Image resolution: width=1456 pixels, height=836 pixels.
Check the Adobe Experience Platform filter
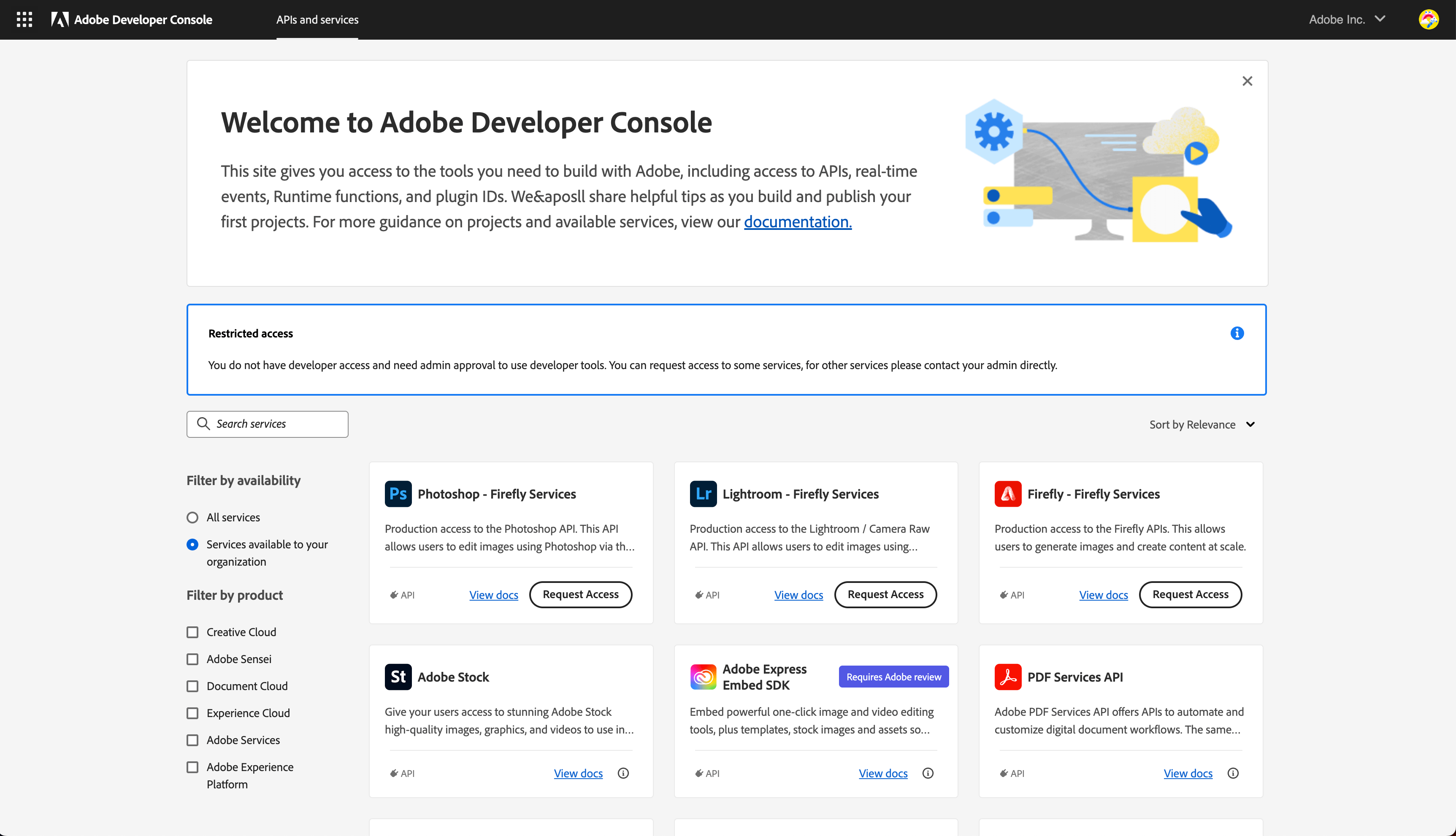pos(192,766)
